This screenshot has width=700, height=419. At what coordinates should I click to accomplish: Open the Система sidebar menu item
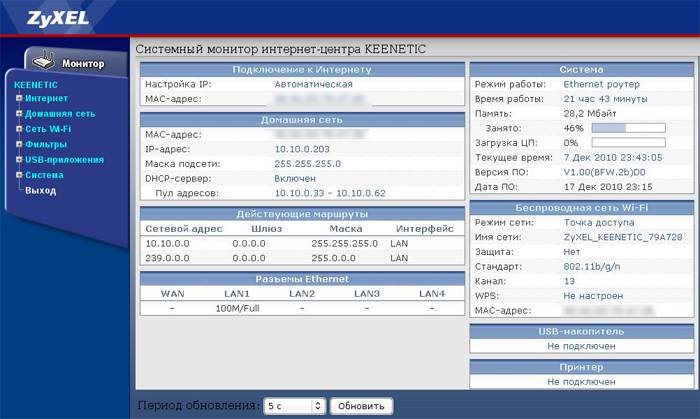(44, 175)
